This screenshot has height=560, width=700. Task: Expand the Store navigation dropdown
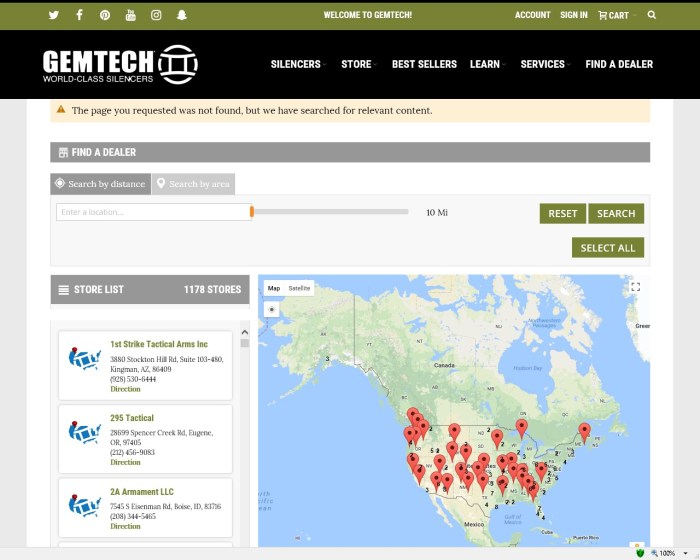tap(358, 64)
